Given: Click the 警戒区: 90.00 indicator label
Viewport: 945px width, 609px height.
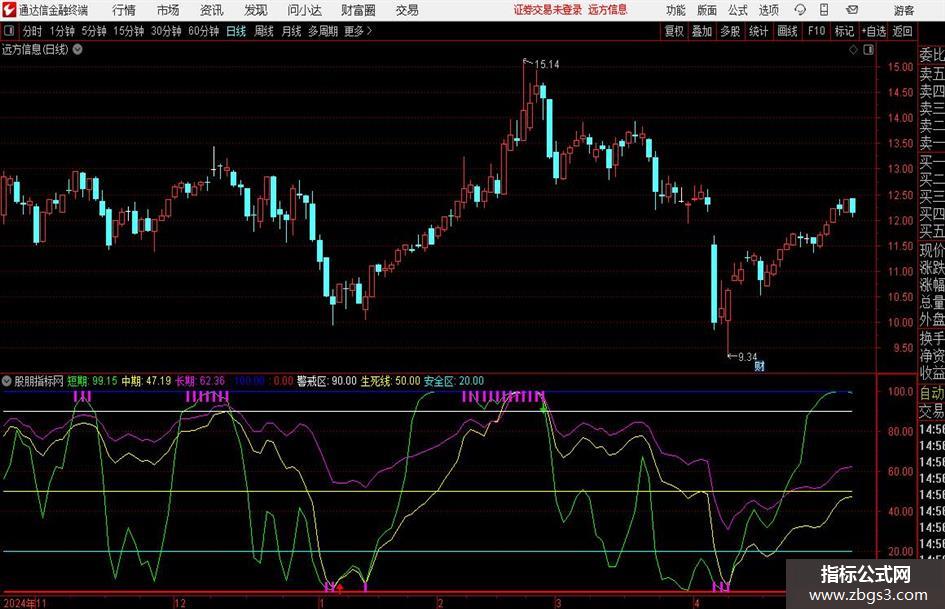Looking at the screenshot, I should 327,380.
